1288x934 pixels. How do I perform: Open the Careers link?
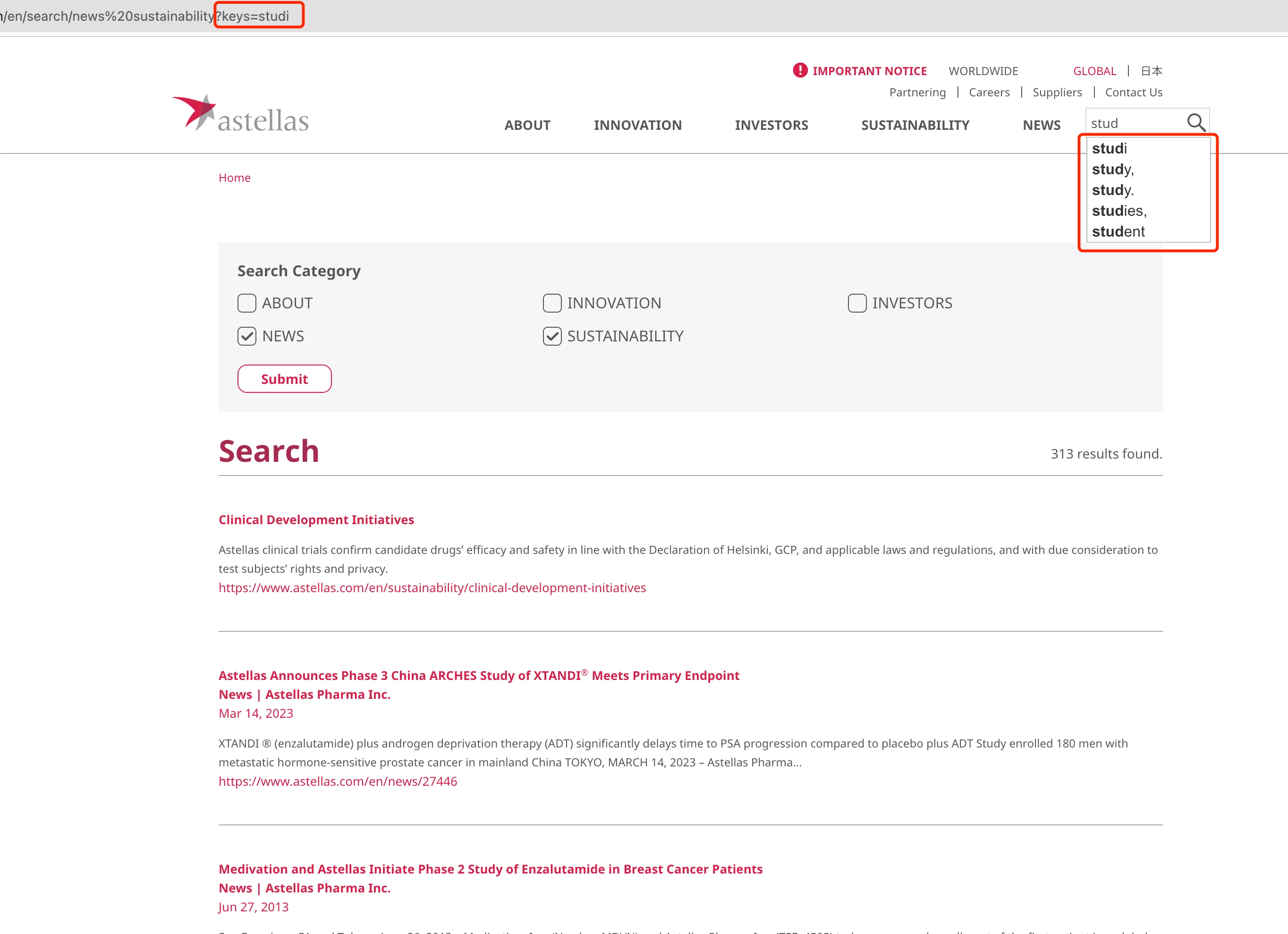click(989, 92)
